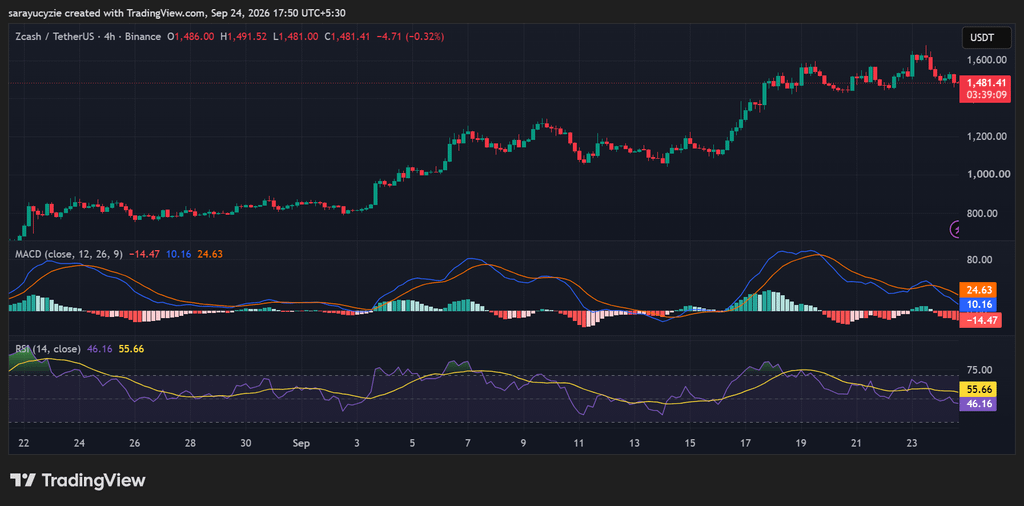Image resolution: width=1024 pixels, height=506 pixels.
Task: Click the TradingView wordmark text
Action: click(93, 481)
